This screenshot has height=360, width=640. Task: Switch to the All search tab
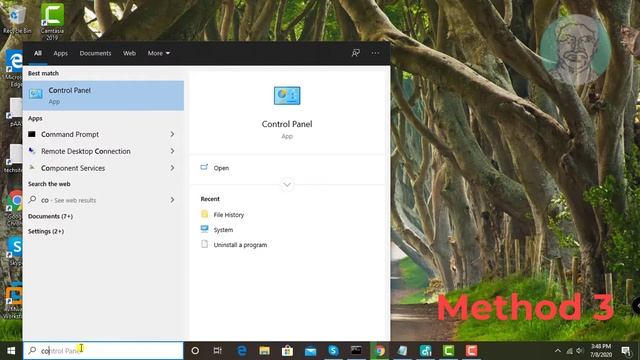[x=38, y=53]
